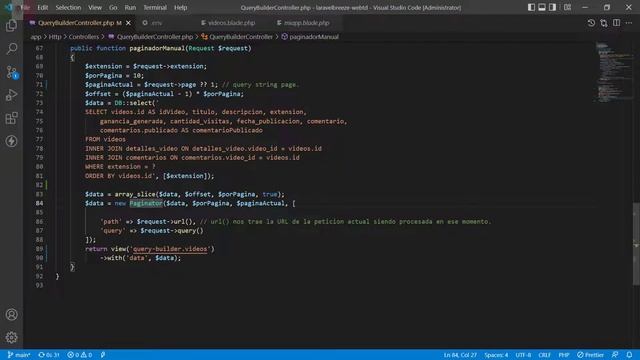The image size is (640, 360).
Task: Click the plug icon in the status bar
Action: point(103,355)
